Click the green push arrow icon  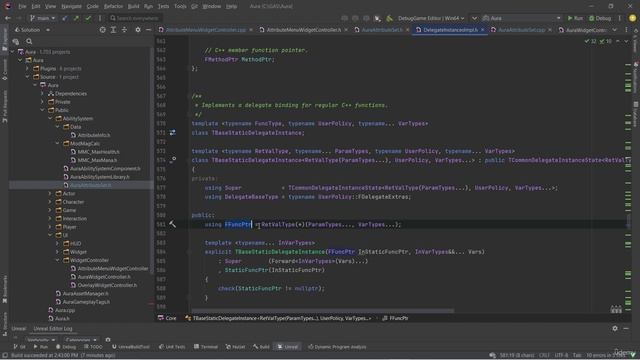[76, 18]
